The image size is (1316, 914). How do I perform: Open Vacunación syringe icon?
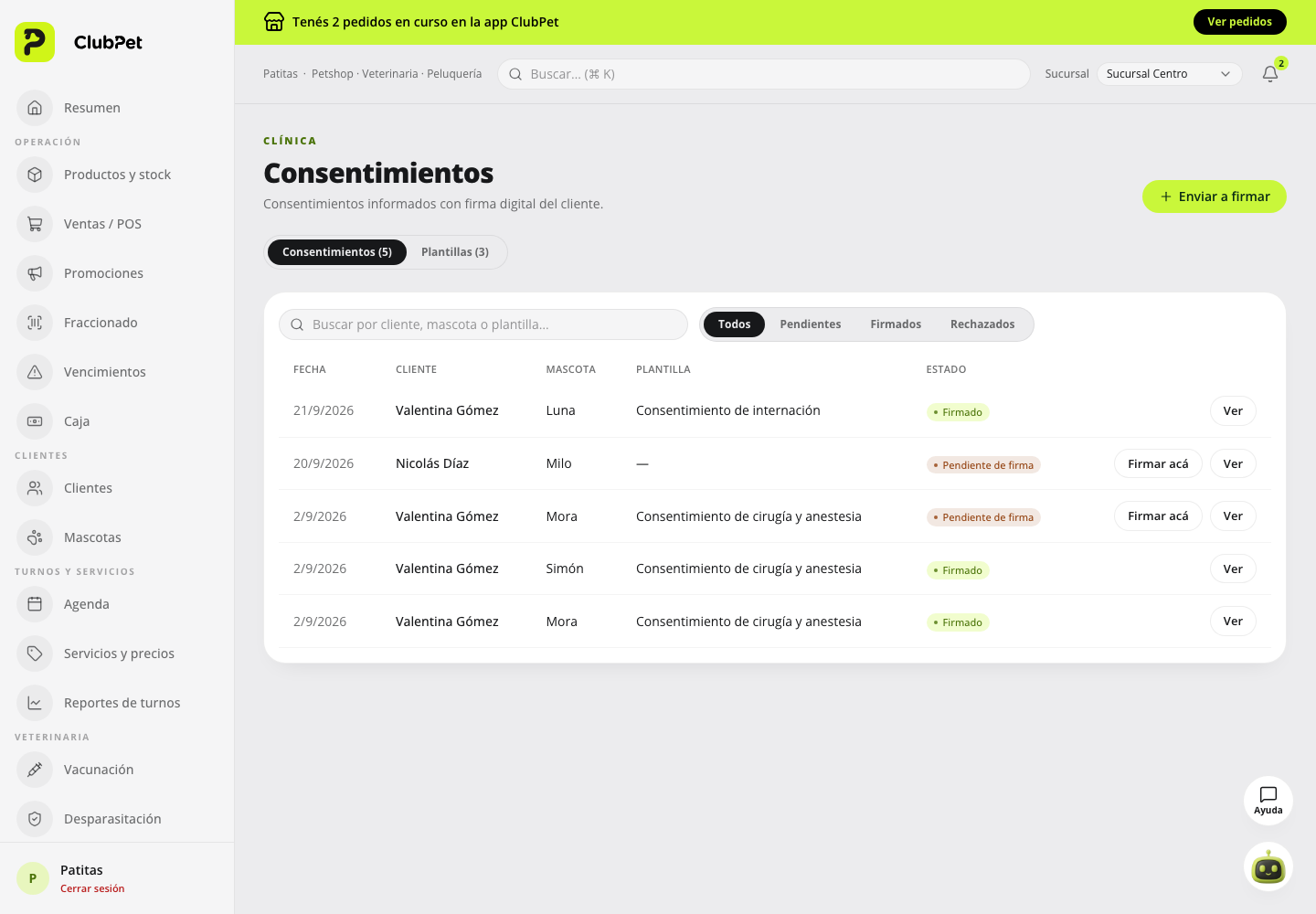coord(35,770)
